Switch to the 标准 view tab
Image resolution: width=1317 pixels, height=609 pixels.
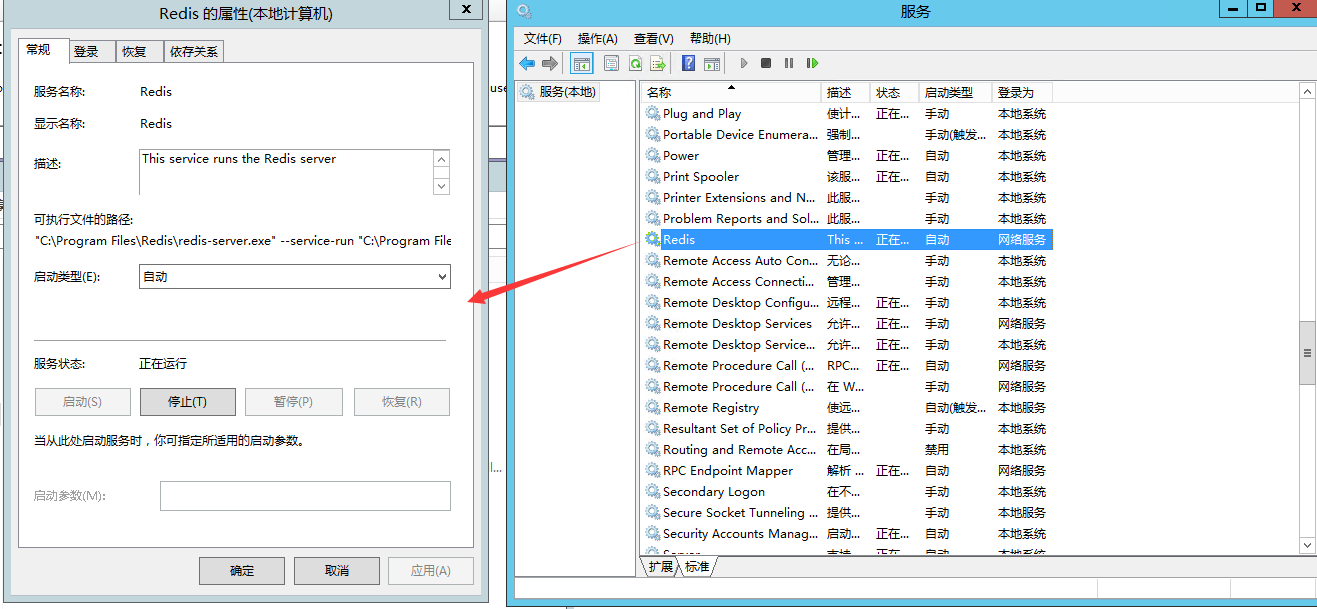click(697, 566)
